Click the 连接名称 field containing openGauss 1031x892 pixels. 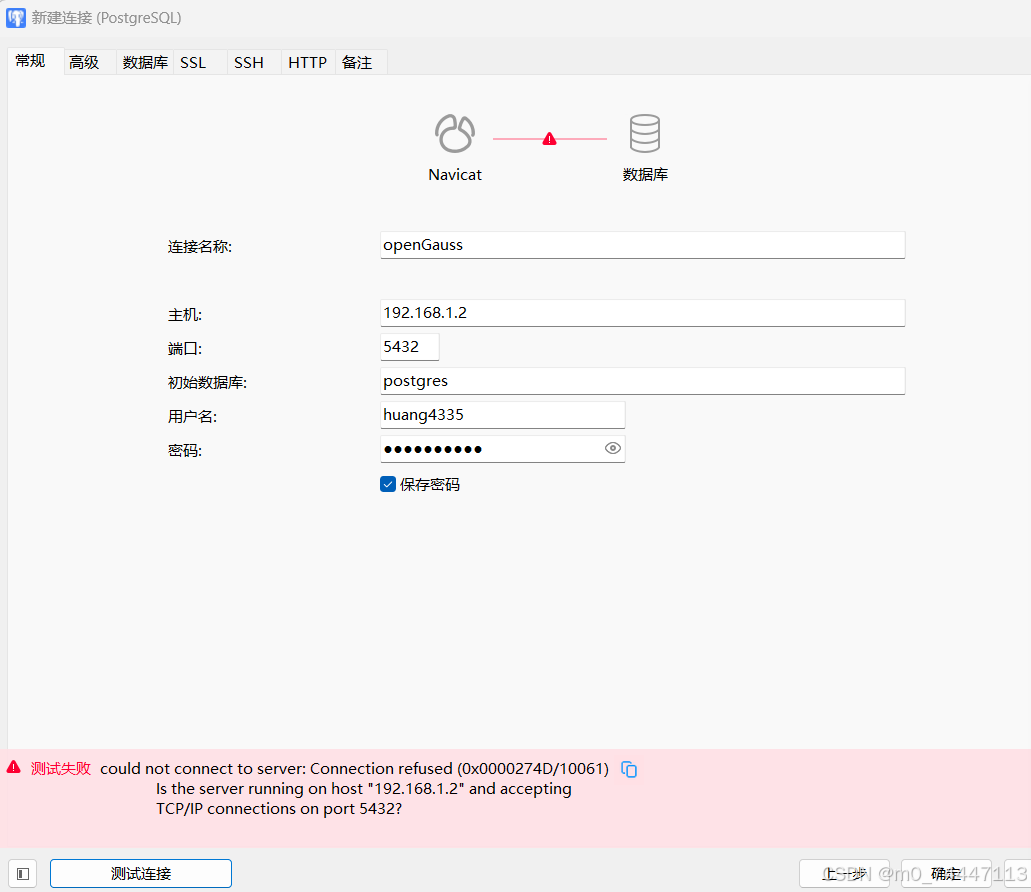tap(642, 244)
